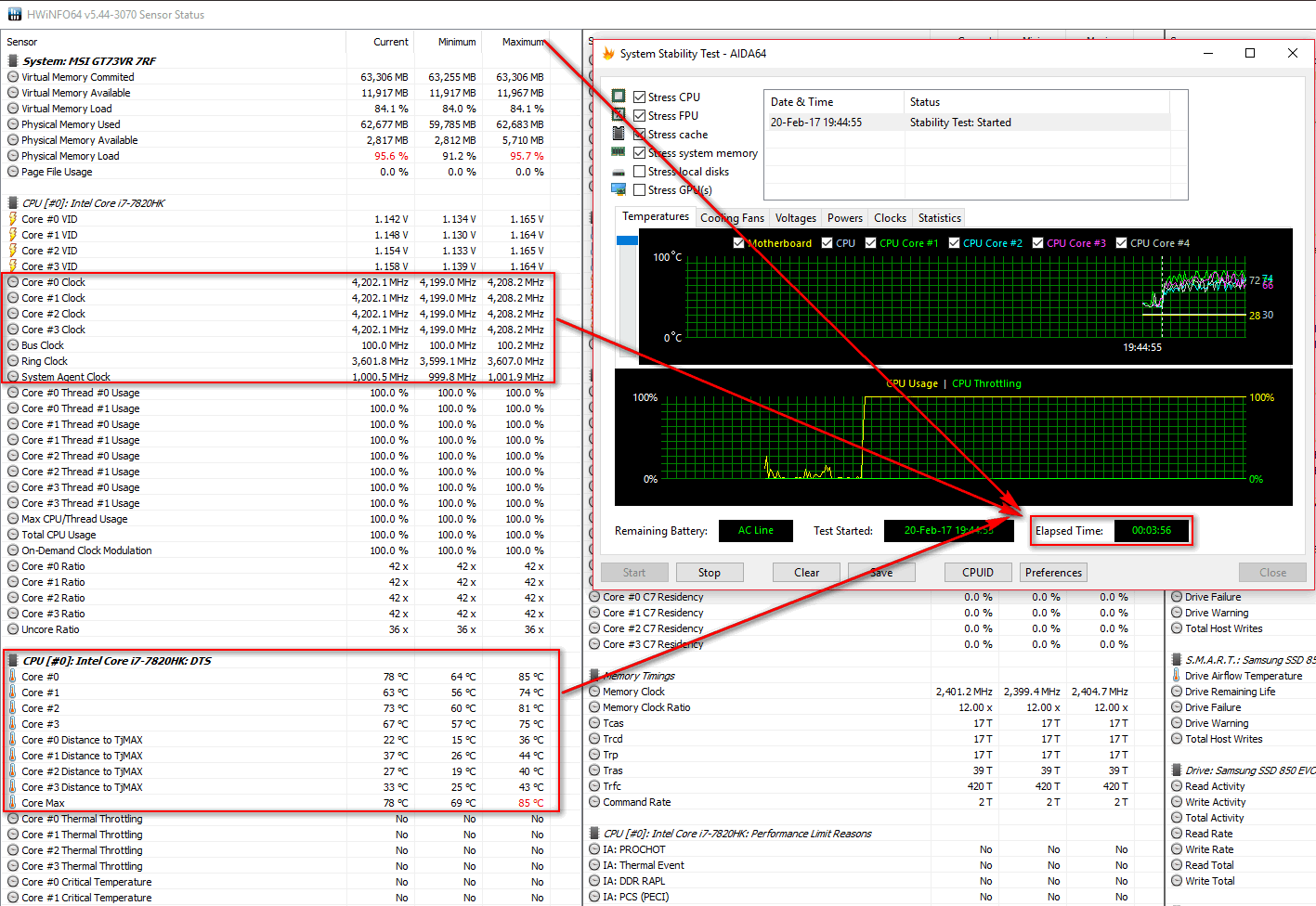Open AIDA64 Preferences
This screenshot has width=1316, height=906.
(x=1054, y=573)
